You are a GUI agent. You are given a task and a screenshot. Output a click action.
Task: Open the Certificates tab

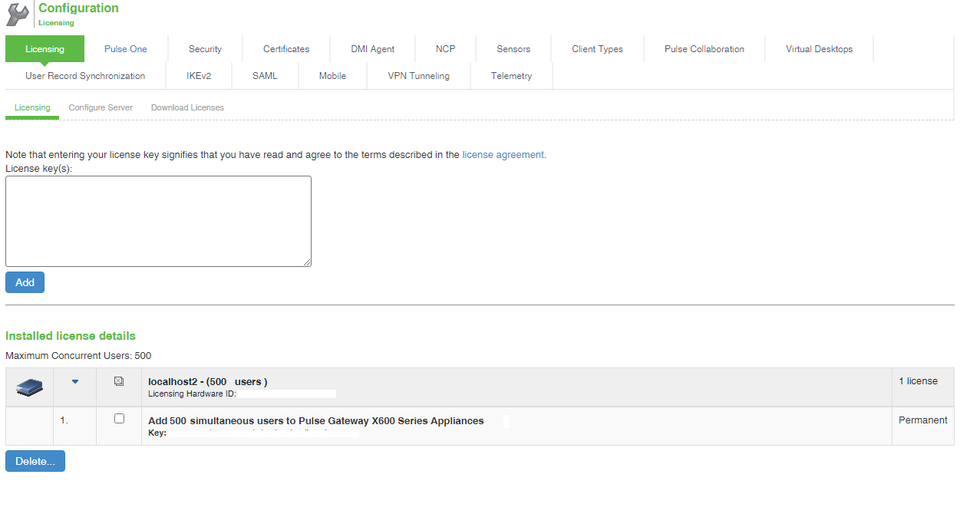[286, 49]
